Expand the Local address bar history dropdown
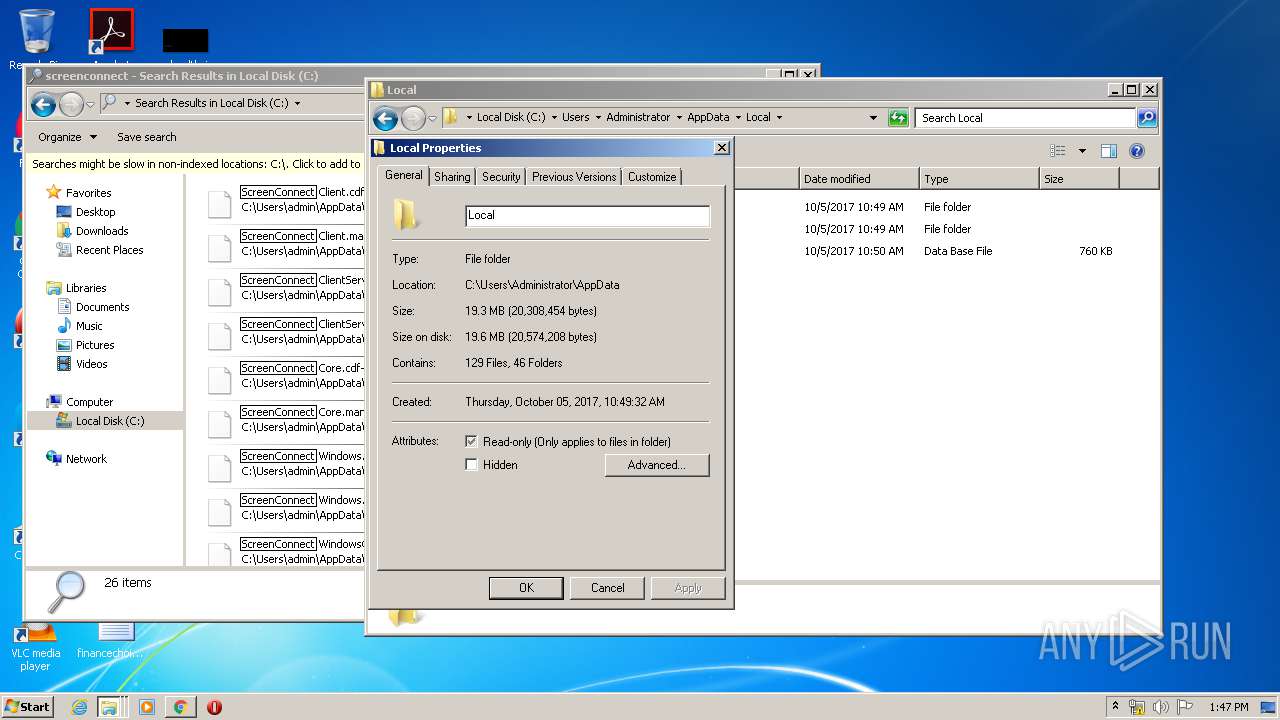1280x720 pixels. pos(874,118)
